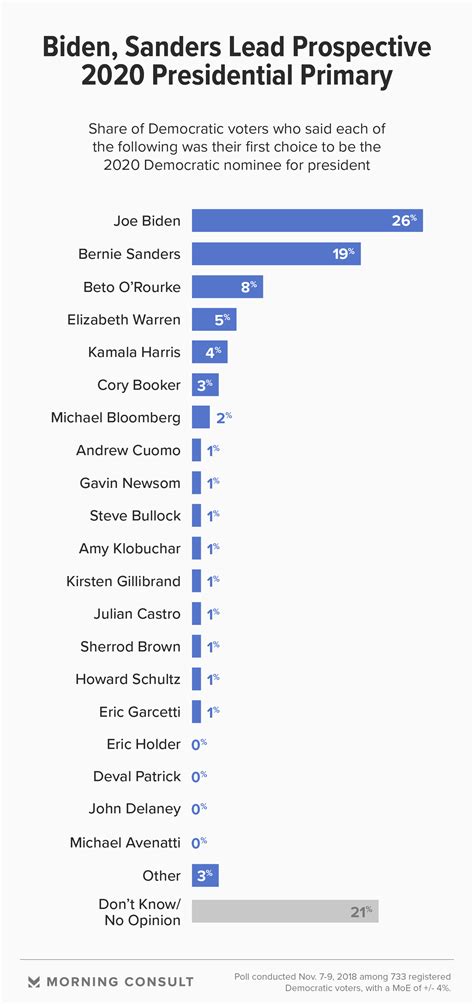Click the Morning Consult logo icon
Image resolution: width=474 pixels, height=1004 pixels.
[33, 981]
